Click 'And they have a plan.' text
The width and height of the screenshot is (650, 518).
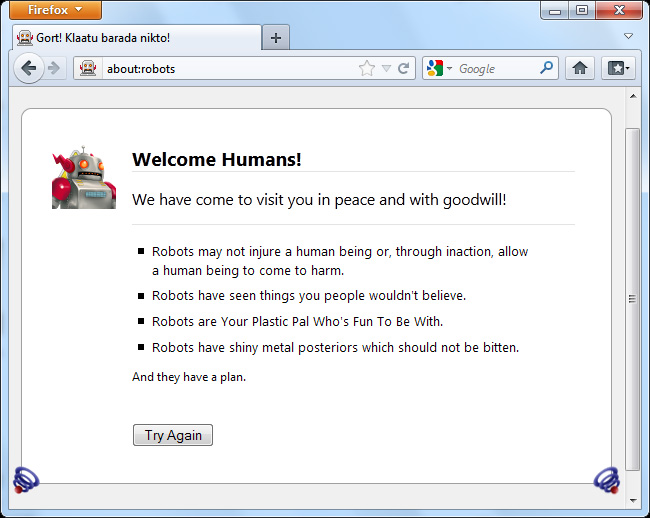[189, 377]
